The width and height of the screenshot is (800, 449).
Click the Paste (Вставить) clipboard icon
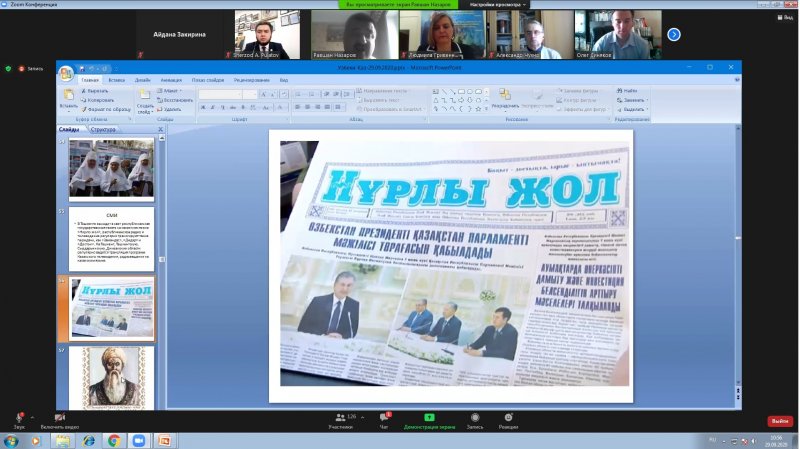tap(68, 95)
